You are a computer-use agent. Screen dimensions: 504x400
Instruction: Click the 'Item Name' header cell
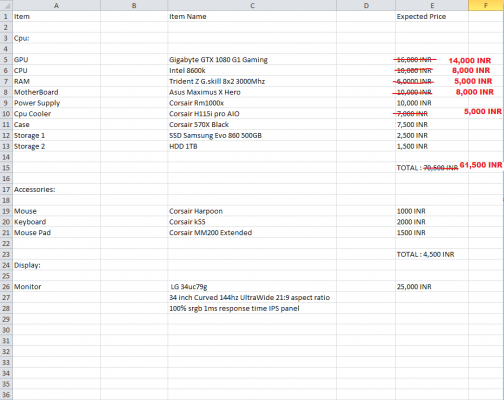click(x=252, y=16)
